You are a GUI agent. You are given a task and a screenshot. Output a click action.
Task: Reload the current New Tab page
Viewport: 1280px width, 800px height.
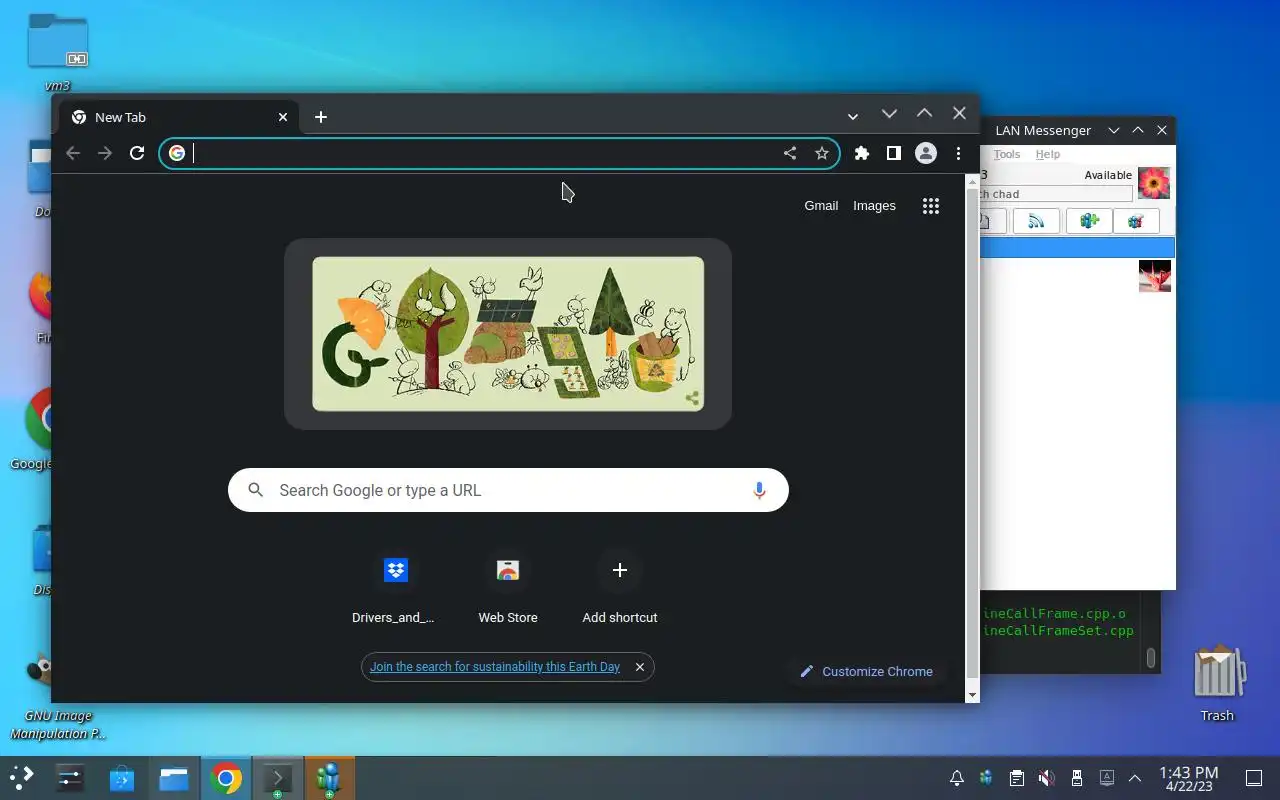[137, 153]
